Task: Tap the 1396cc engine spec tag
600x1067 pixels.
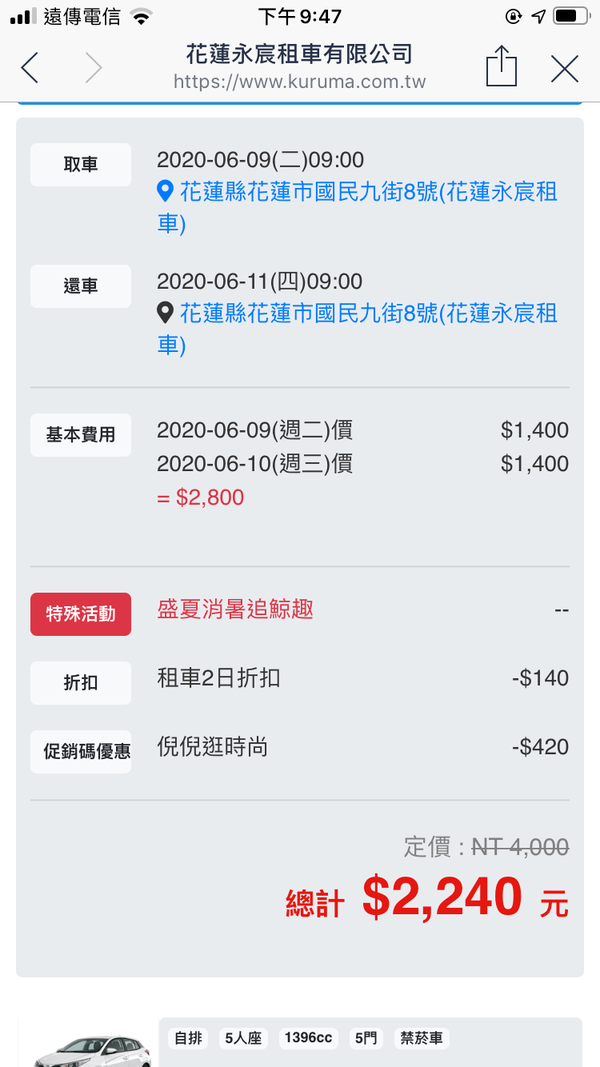Action: (x=308, y=1038)
